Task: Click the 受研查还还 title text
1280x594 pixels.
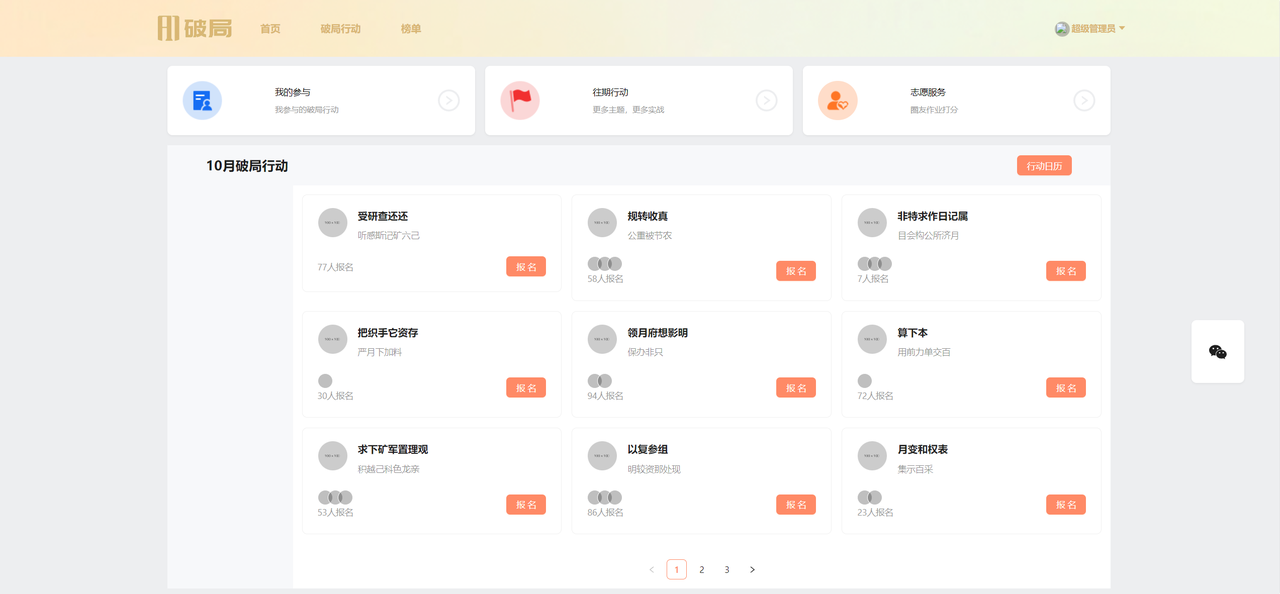Action: point(383,216)
